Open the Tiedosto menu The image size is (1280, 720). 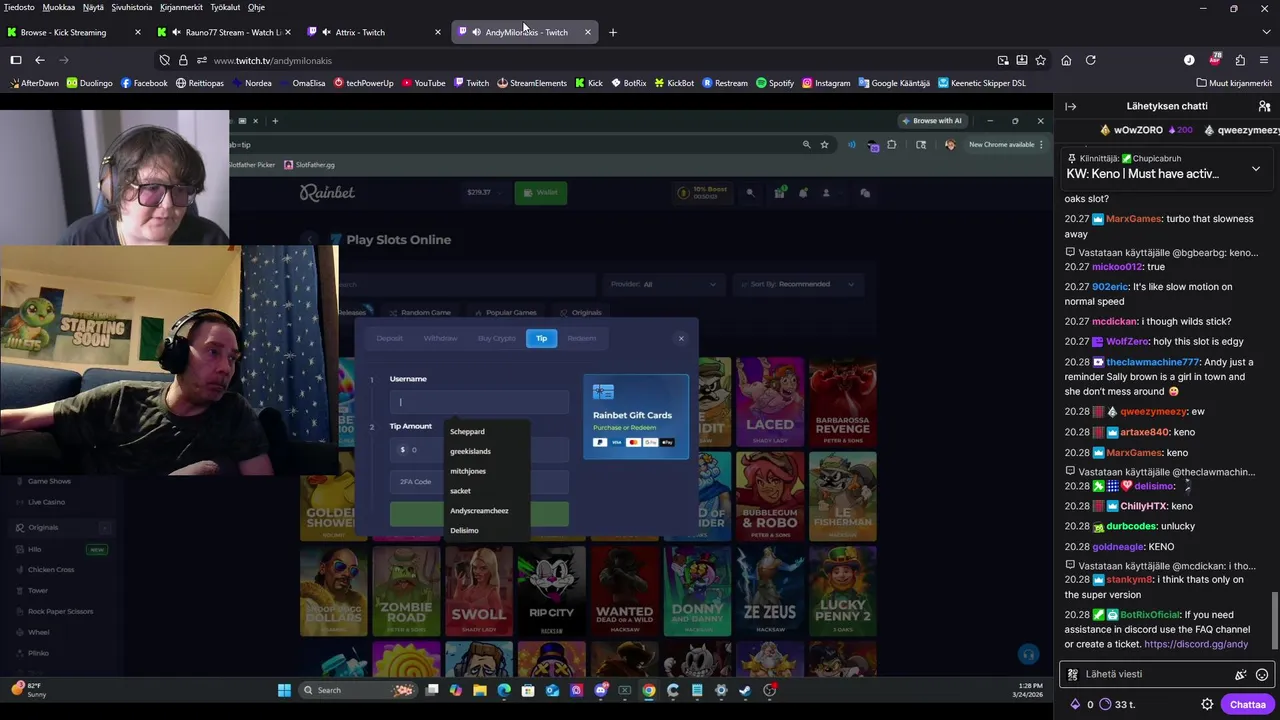[x=19, y=7]
